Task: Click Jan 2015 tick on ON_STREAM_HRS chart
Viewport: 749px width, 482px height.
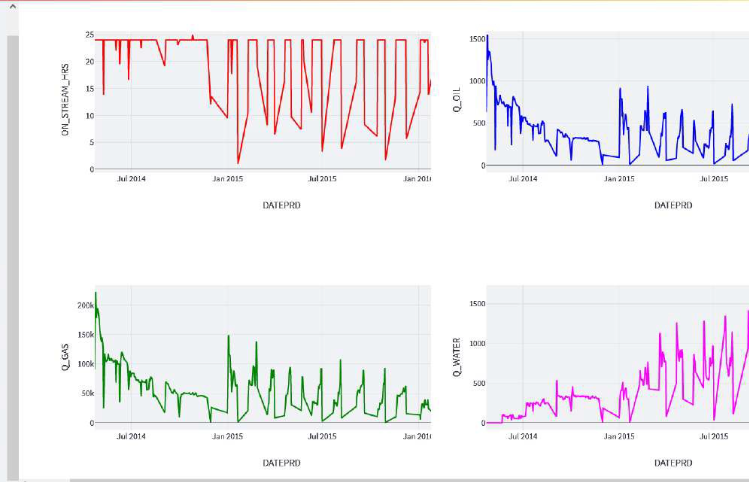Action: click(x=228, y=179)
